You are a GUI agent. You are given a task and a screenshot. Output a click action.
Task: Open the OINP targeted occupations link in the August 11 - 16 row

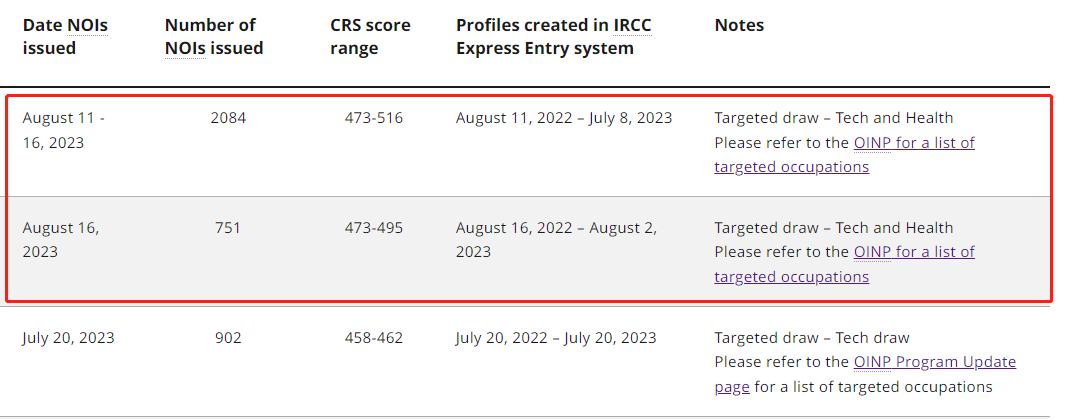[x=914, y=143]
